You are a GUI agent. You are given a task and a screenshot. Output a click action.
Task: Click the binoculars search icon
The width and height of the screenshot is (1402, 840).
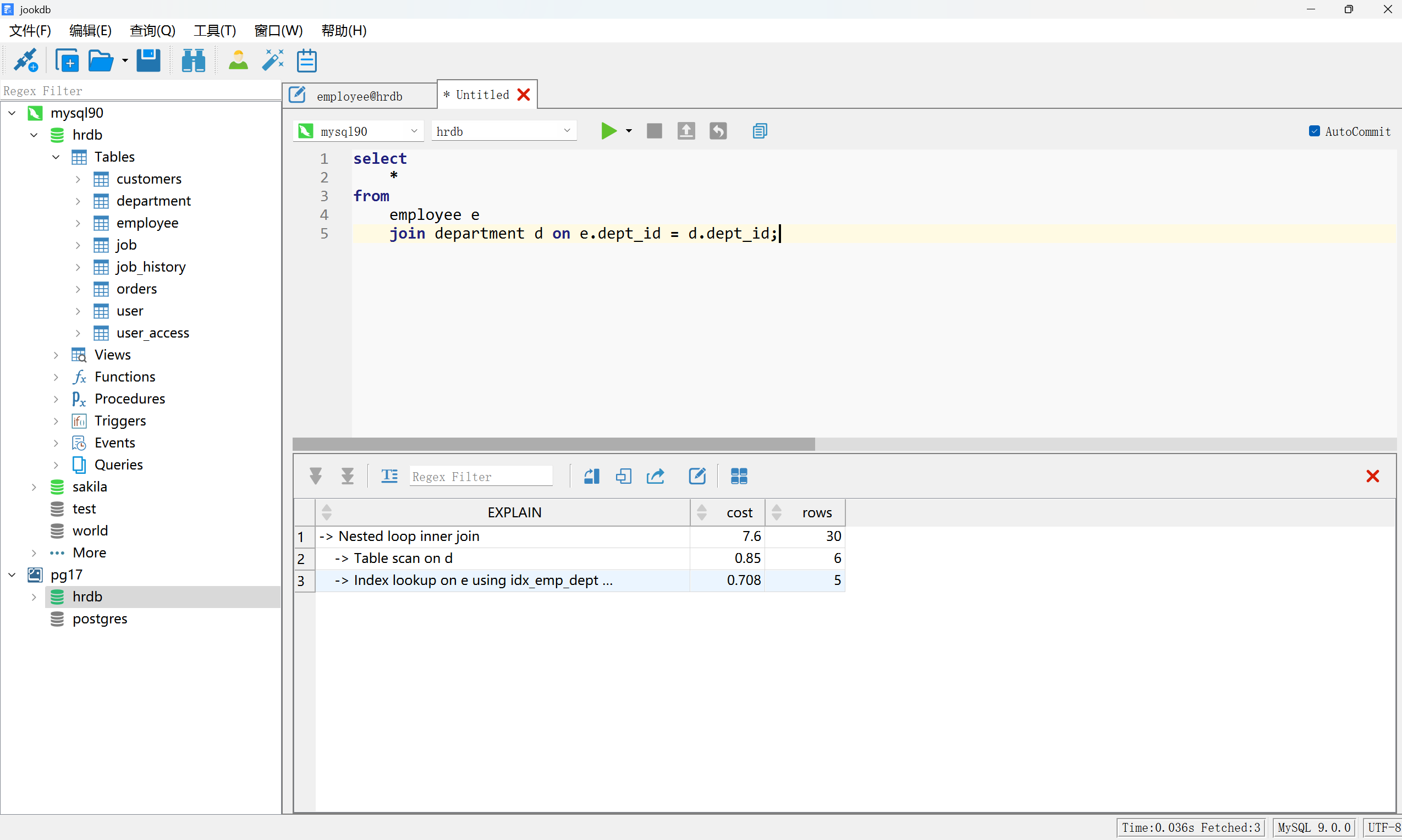193,60
